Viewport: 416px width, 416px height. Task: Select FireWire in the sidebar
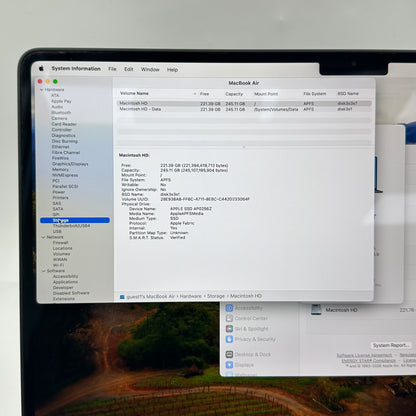tap(60, 158)
